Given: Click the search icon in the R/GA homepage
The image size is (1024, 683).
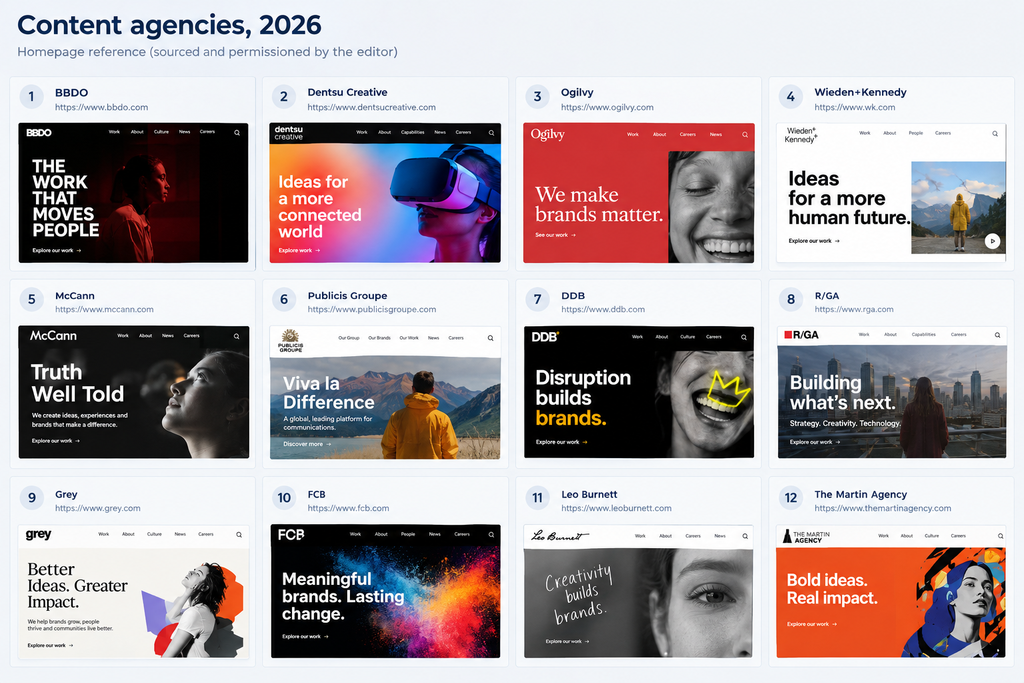Looking at the screenshot, I should pos(997,335).
